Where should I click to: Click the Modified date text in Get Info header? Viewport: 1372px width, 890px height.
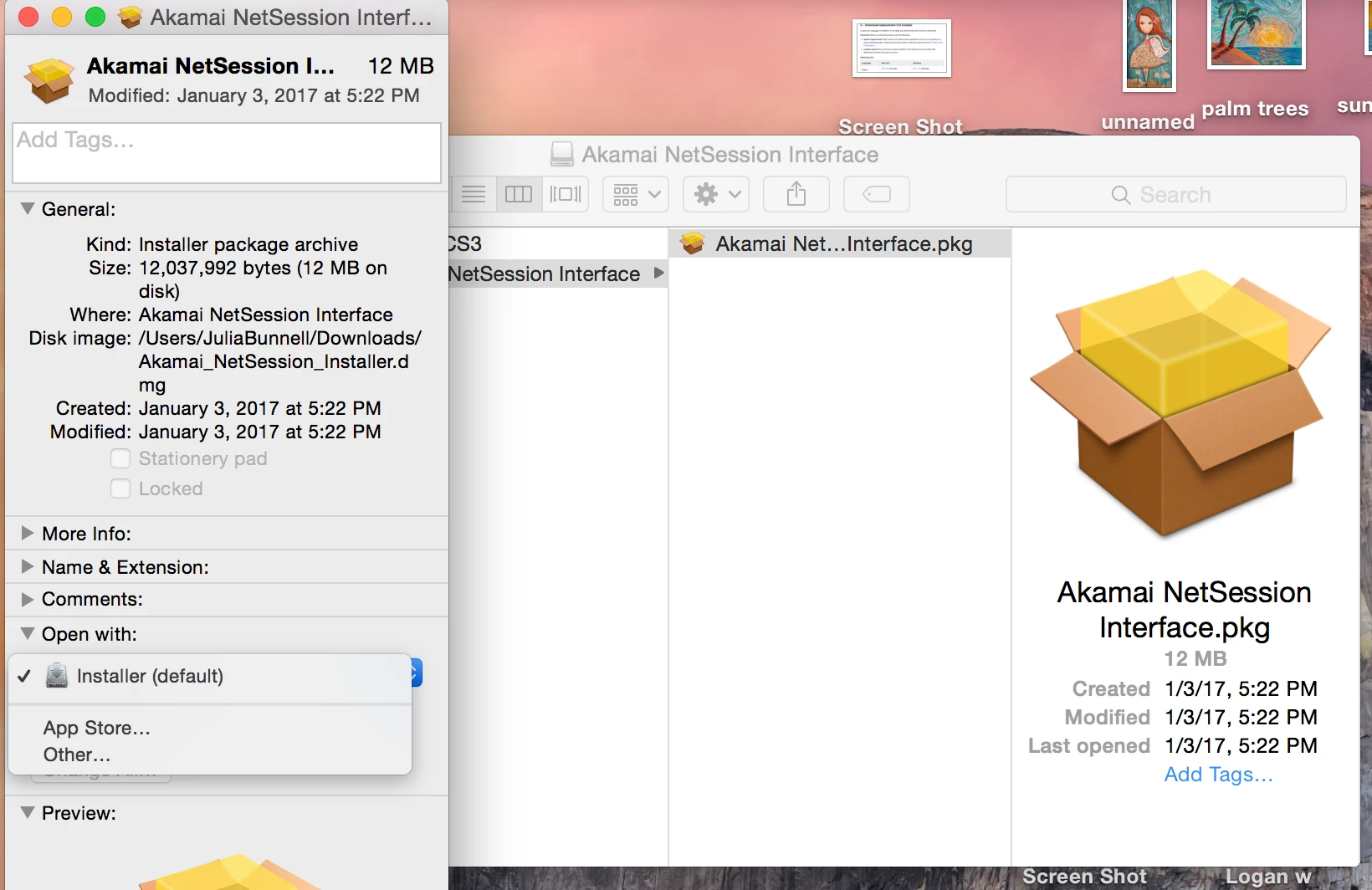(254, 95)
